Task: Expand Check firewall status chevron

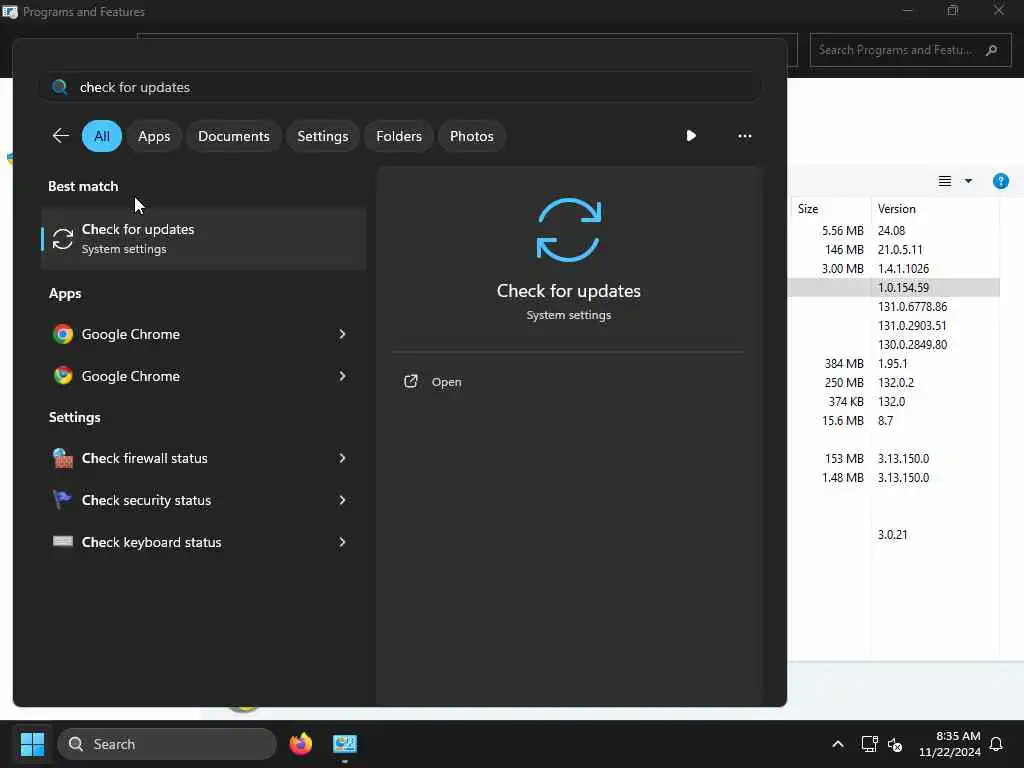Action: pos(342,458)
